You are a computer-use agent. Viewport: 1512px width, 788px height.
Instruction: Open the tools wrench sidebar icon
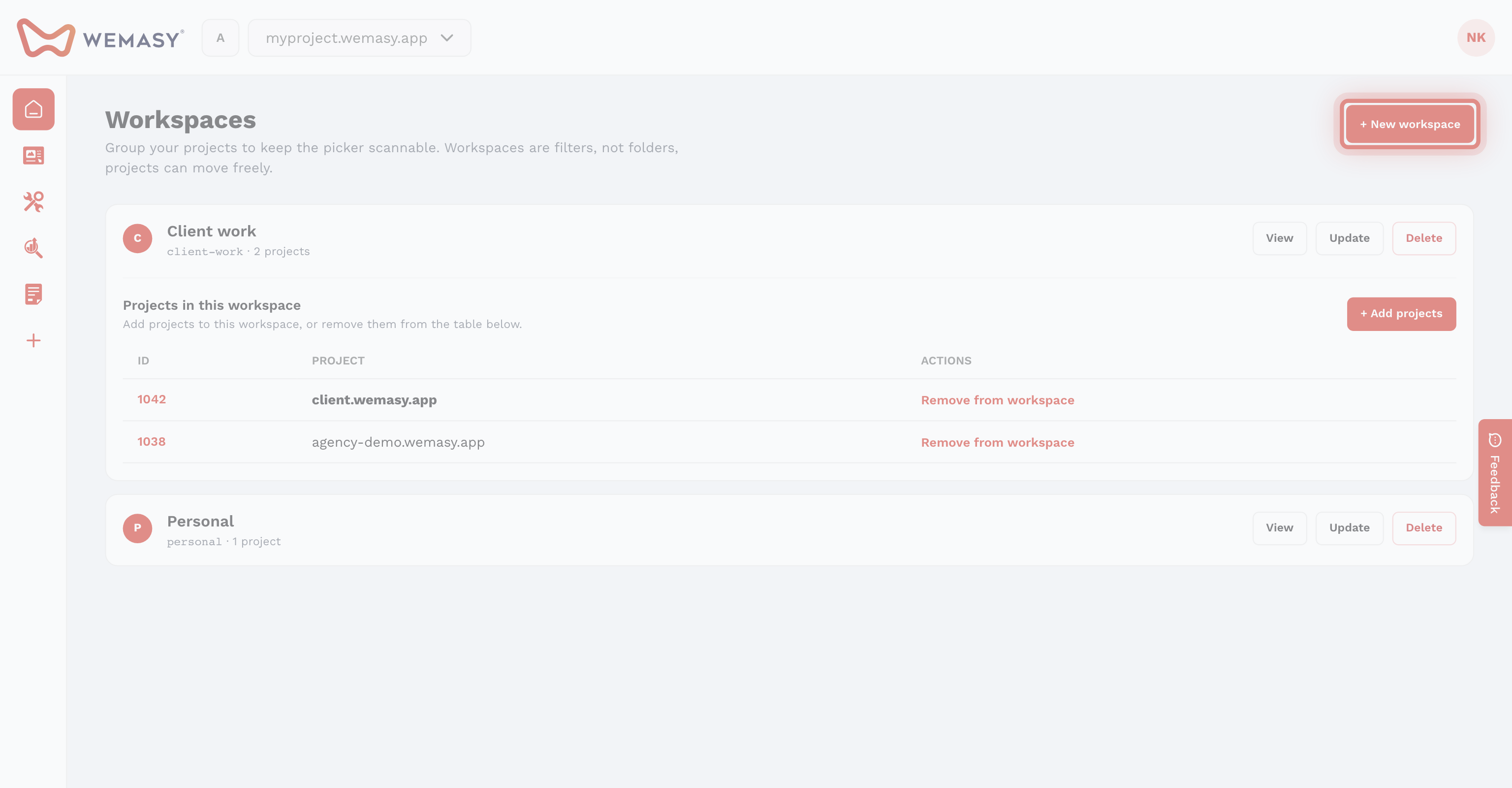pos(33,201)
